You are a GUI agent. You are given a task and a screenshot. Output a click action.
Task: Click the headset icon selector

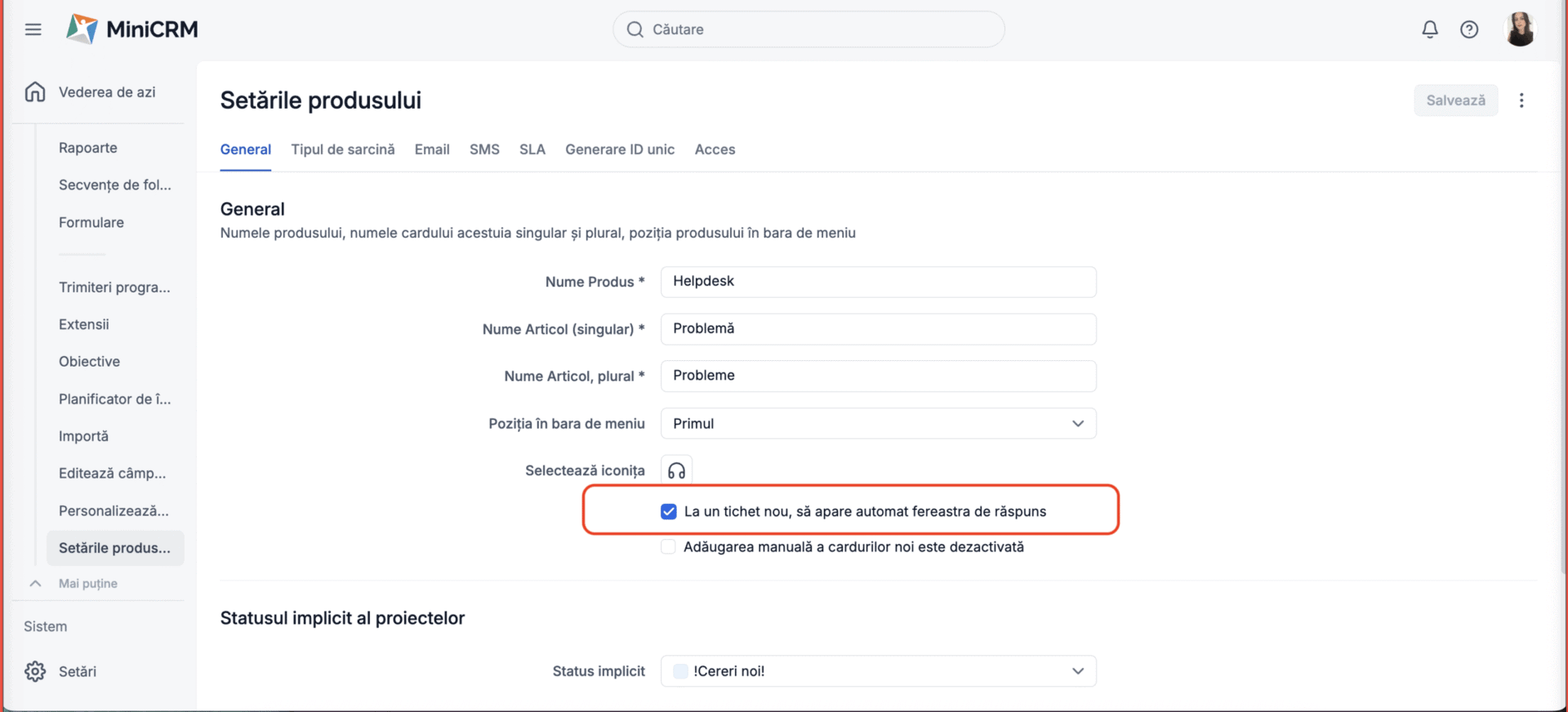(676, 470)
